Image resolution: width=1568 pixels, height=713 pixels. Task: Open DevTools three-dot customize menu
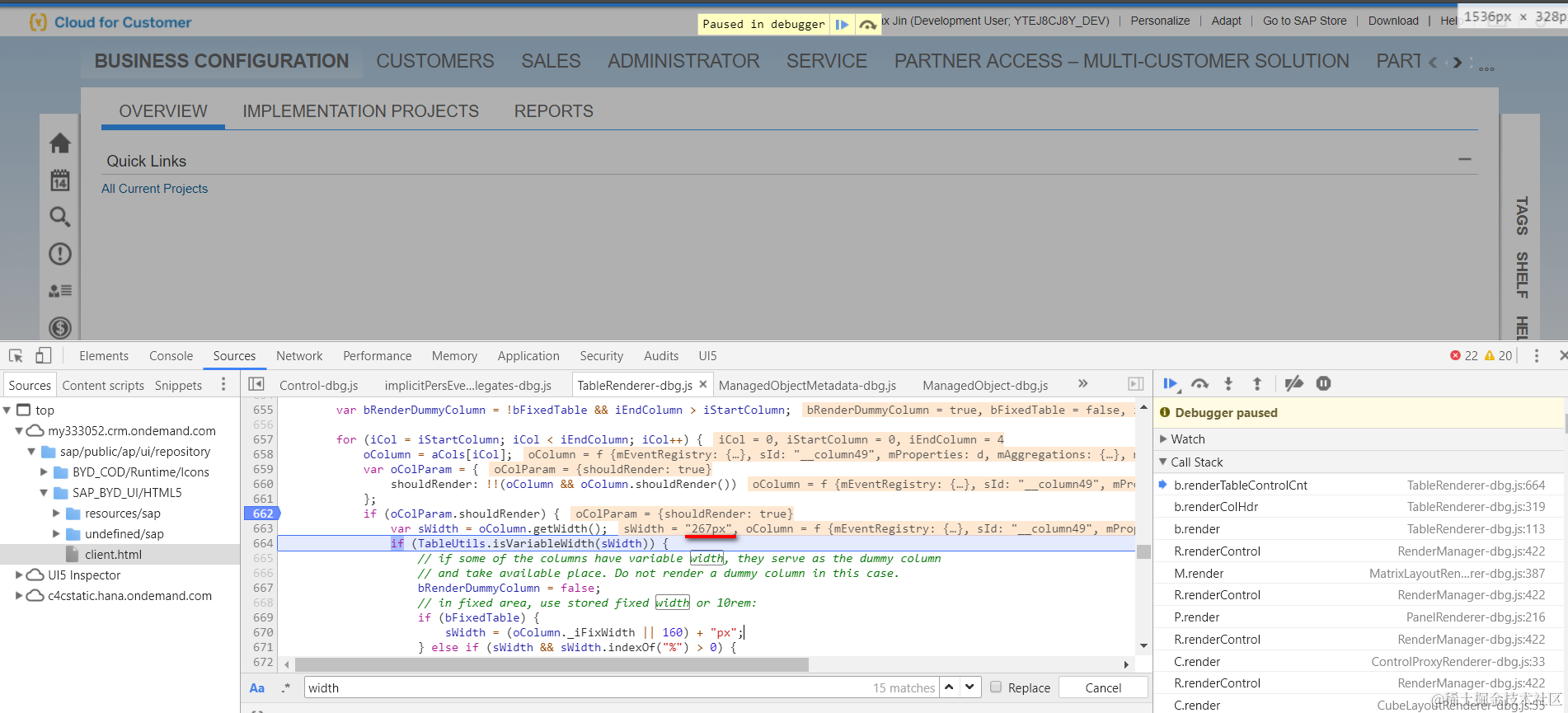[x=1536, y=355]
